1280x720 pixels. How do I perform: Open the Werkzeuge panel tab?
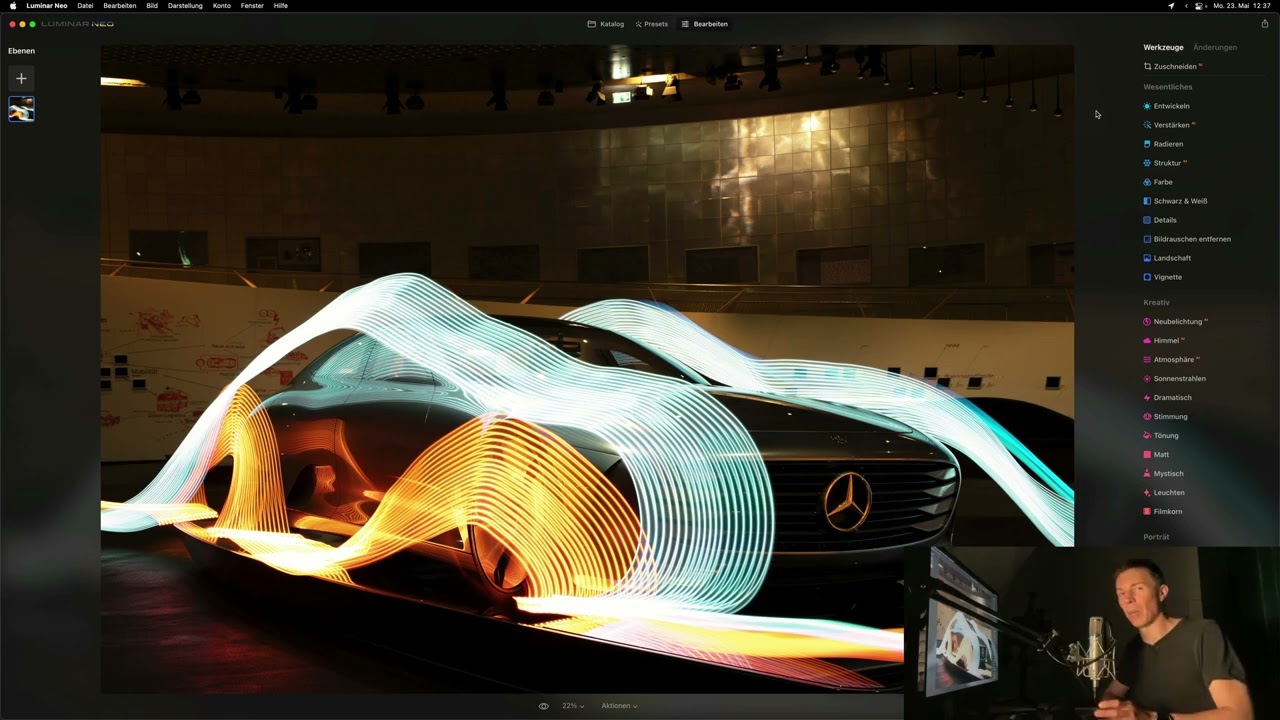pyautogui.click(x=1163, y=47)
